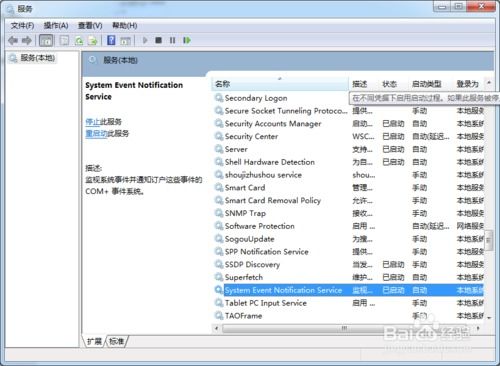This screenshot has height=366, width=500.
Task: Select the TAOFrame service row
Action: [348, 316]
